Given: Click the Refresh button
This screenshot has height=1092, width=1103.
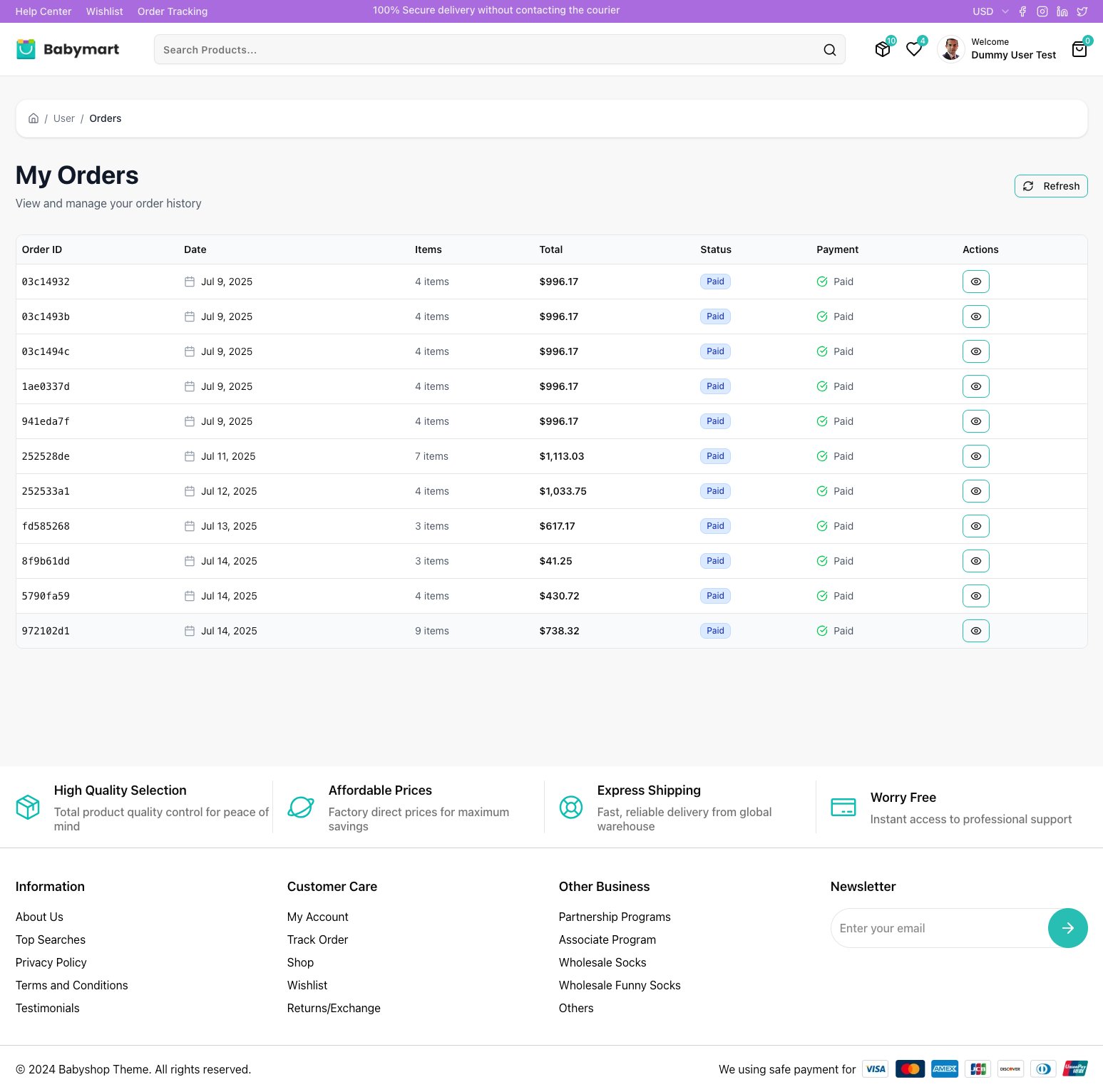Looking at the screenshot, I should click(x=1050, y=186).
